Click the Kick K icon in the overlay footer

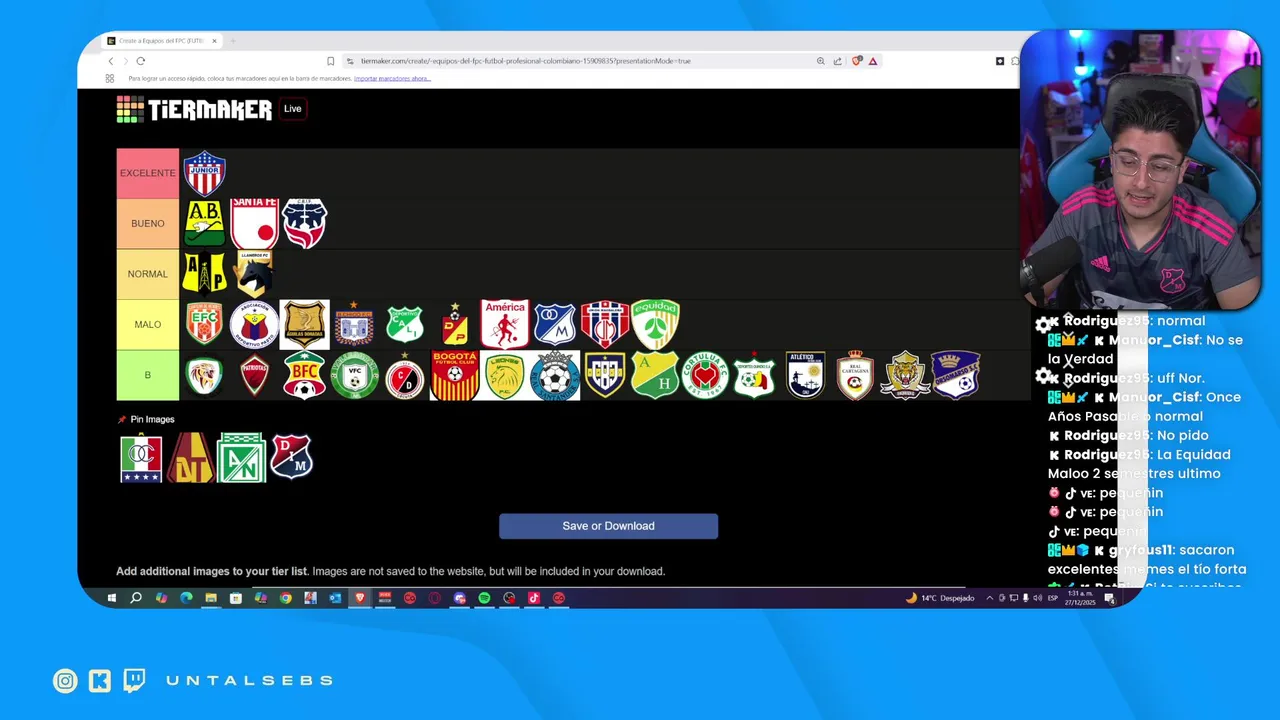[99, 681]
